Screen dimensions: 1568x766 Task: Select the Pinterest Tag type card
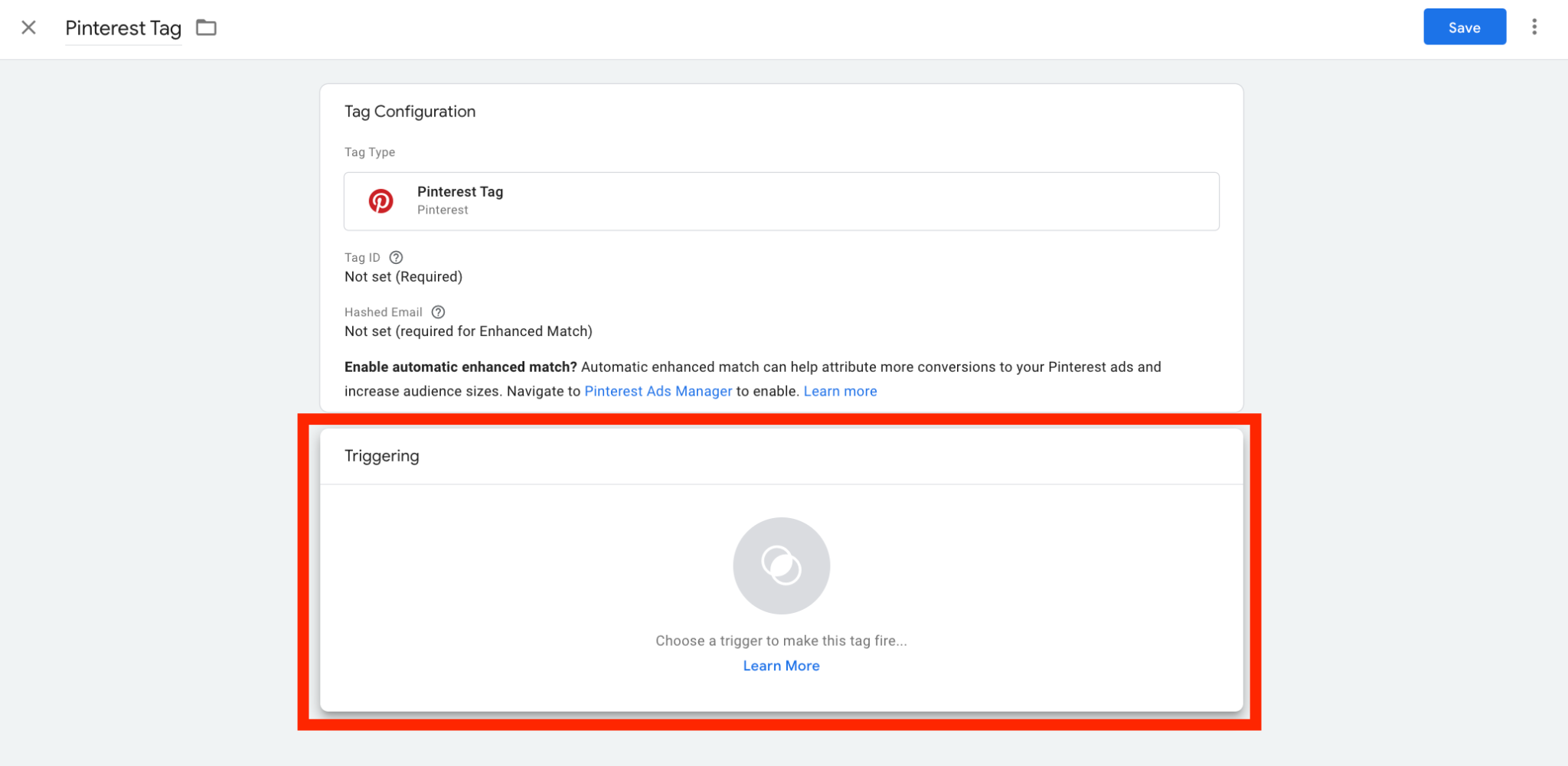point(781,201)
